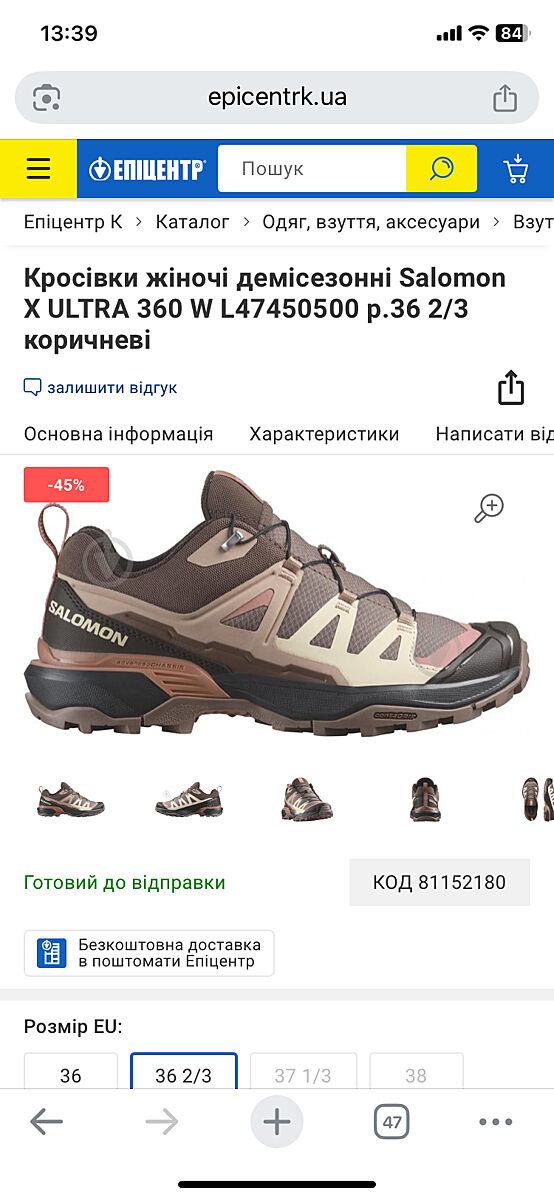Tap the Safari share icon in address bar
This screenshot has width=554, height=1200.
(505, 97)
